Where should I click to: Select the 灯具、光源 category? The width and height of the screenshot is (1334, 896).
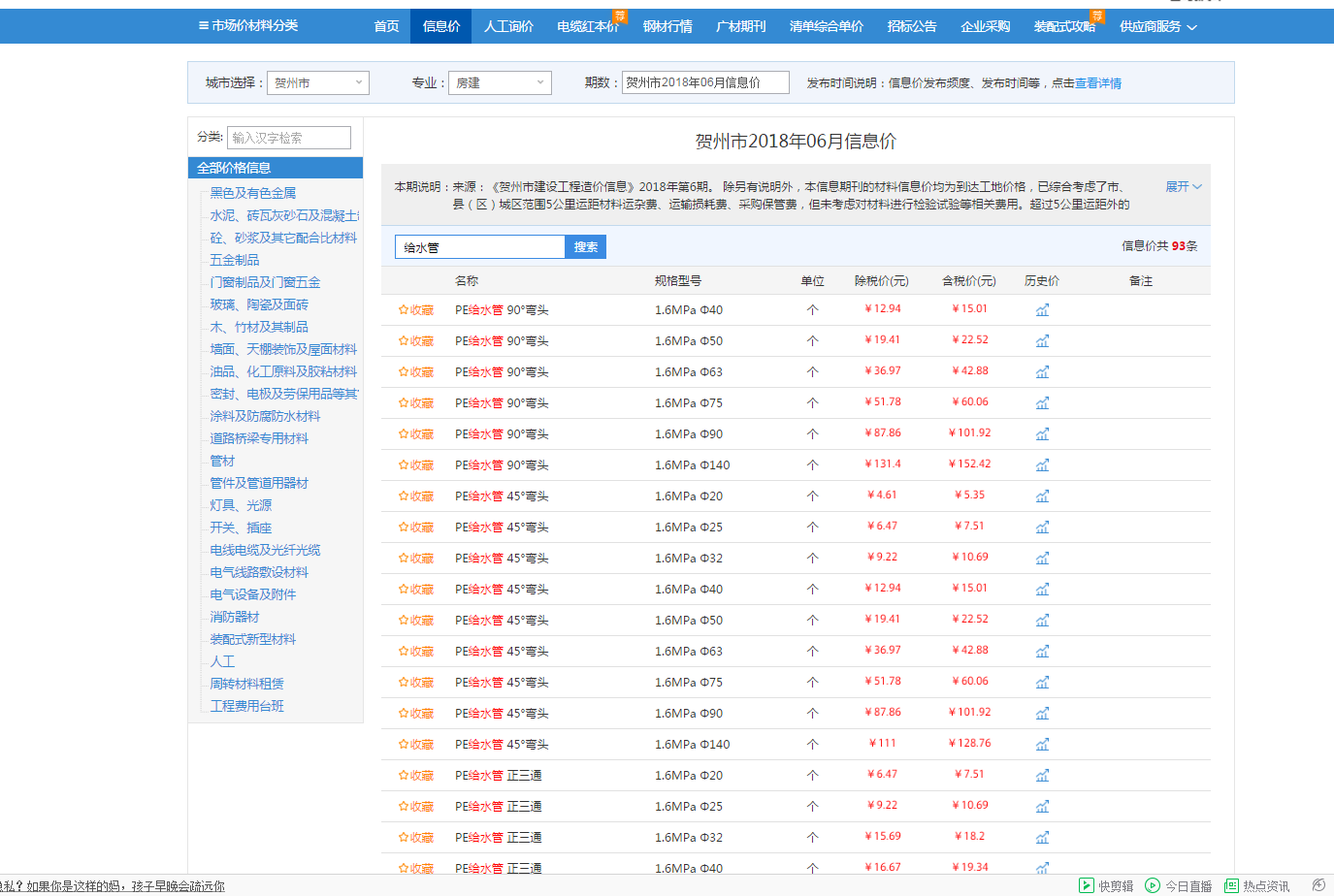(x=241, y=505)
